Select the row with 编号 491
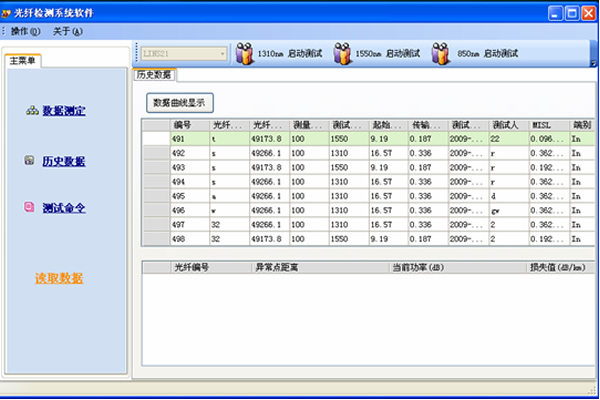Image resolution: width=600 pixels, height=400 pixels. pyautogui.click(x=189, y=139)
